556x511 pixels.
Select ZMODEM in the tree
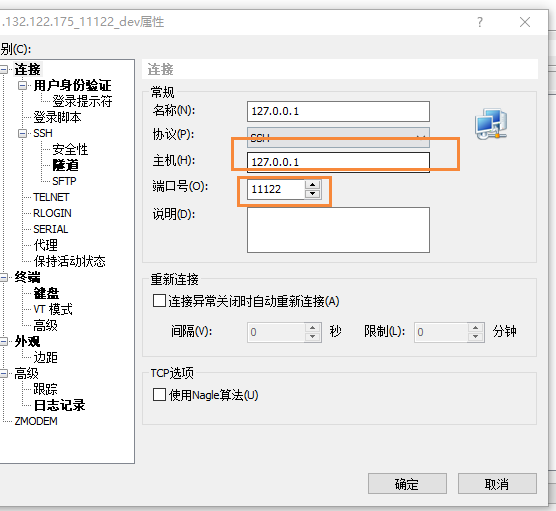click(x=36, y=421)
